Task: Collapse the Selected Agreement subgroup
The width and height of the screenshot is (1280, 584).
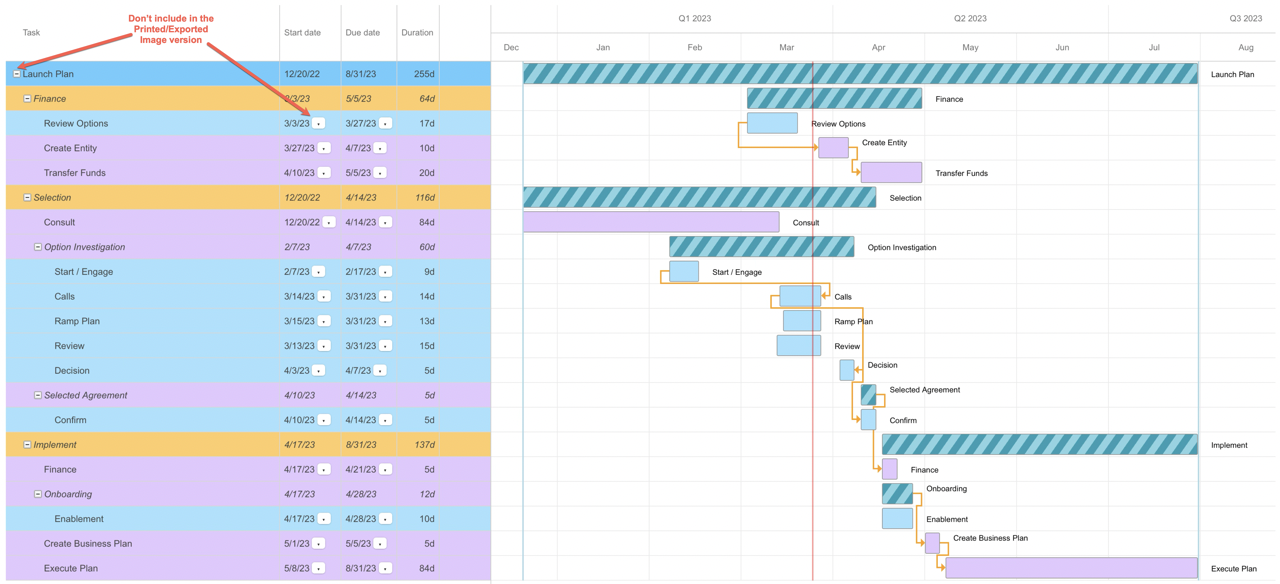Action: click(38, 395)
